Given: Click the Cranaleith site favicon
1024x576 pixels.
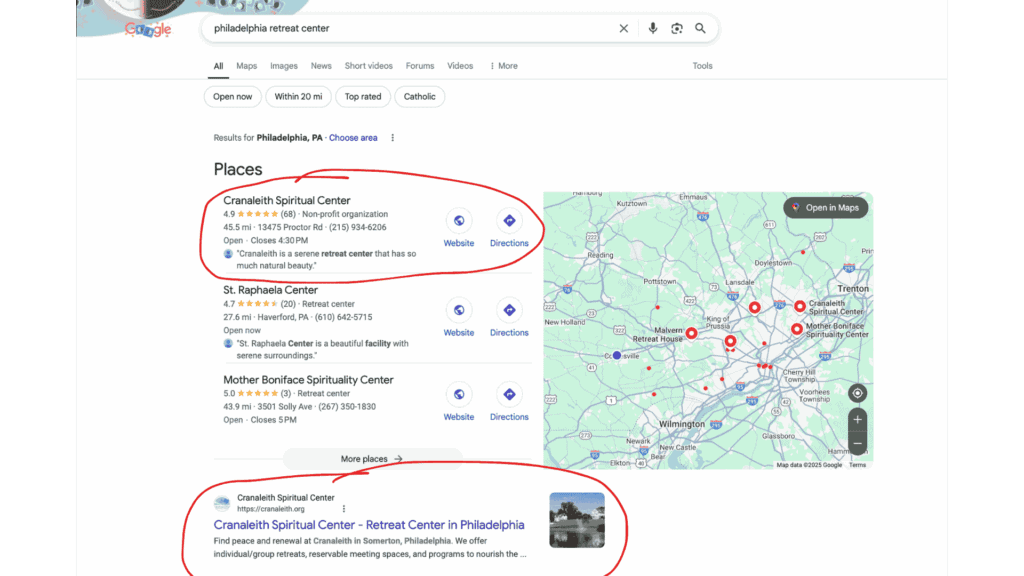Looking at the screenshot, I should [x=222, y=503].
